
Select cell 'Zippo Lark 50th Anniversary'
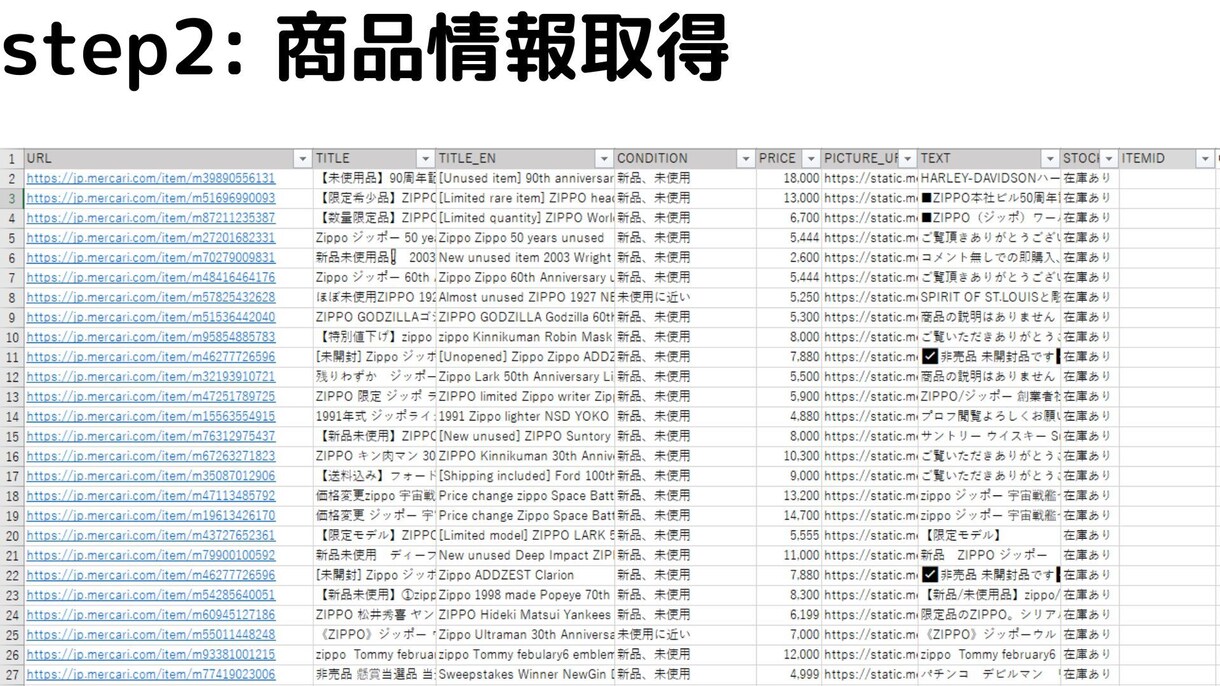[526, 377]
